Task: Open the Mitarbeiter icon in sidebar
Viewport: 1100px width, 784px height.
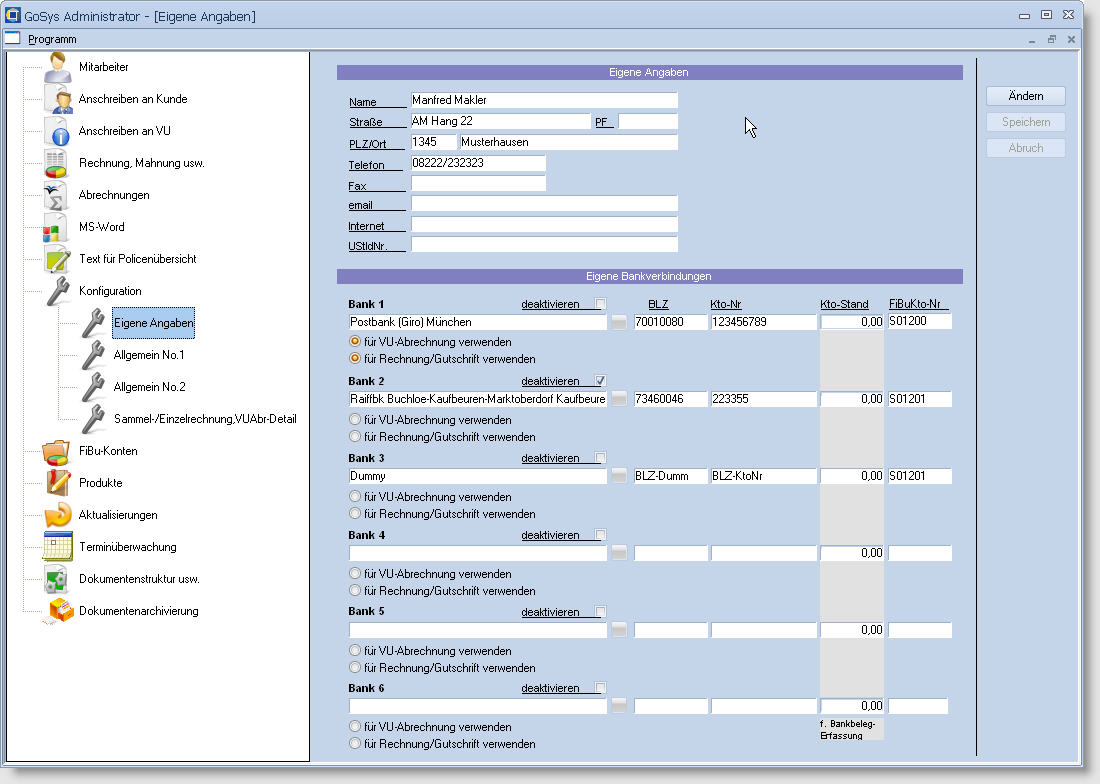Action: [x=57, y=67]
